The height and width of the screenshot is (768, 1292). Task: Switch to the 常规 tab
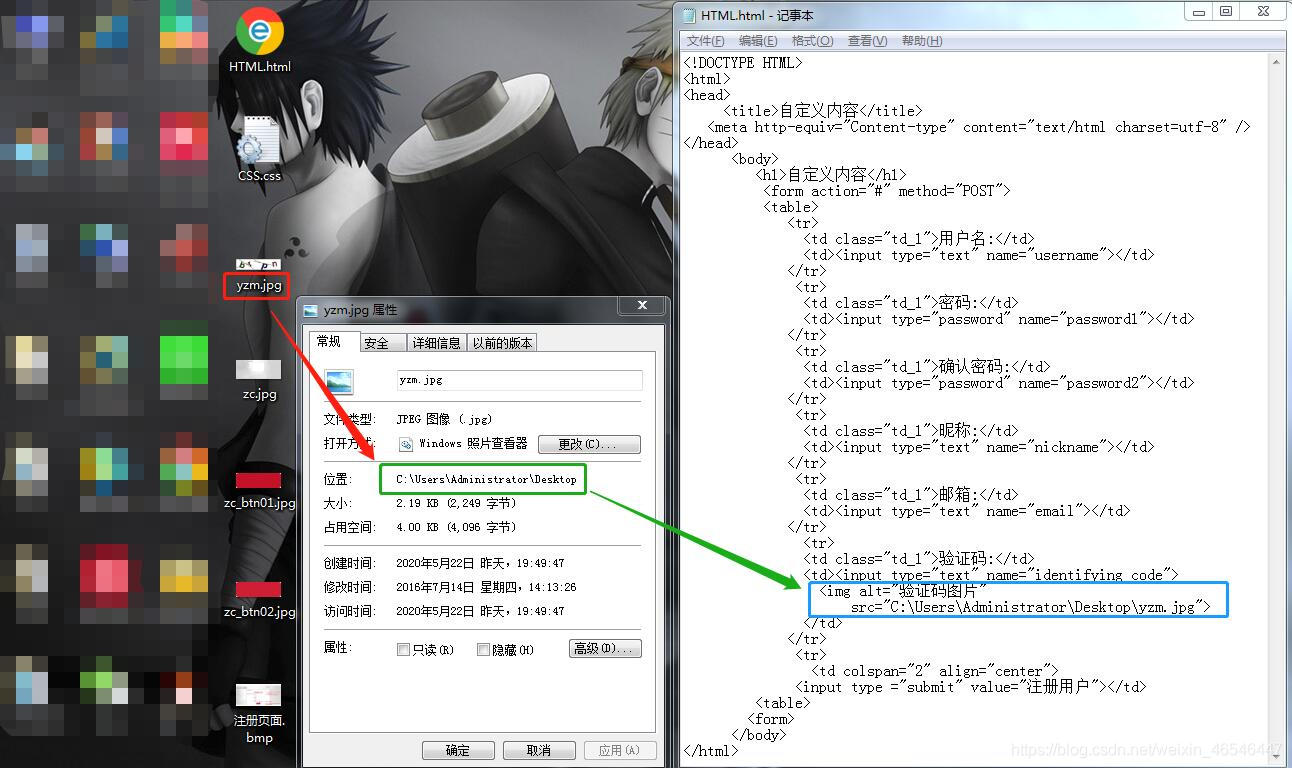point(334,341)
